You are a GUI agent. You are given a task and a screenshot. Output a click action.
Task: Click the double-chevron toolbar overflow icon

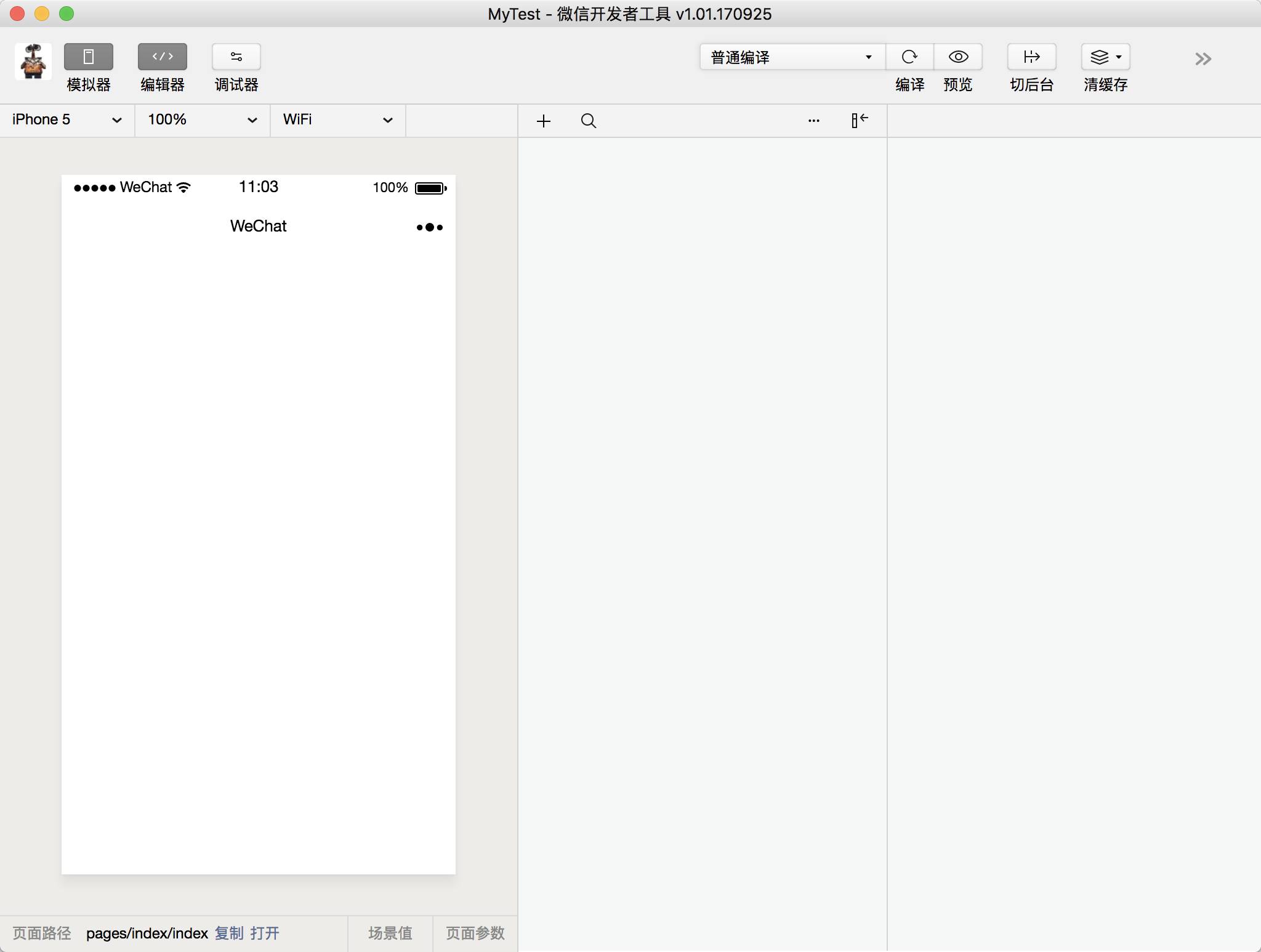tap(1203, 59)
